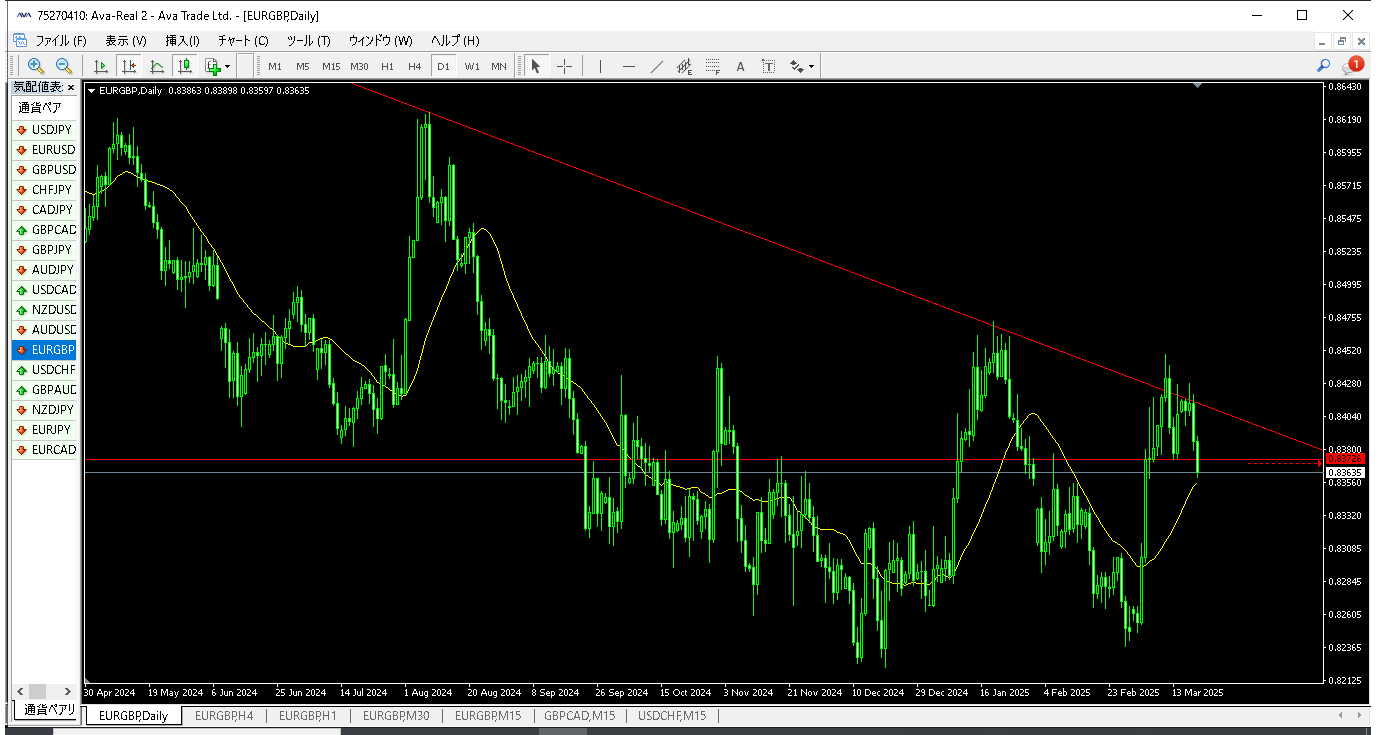The height and width of the screenshot is (735, 1379).
Task: Open the 挿入 (I) menu
Action: [x=182, y=41]
